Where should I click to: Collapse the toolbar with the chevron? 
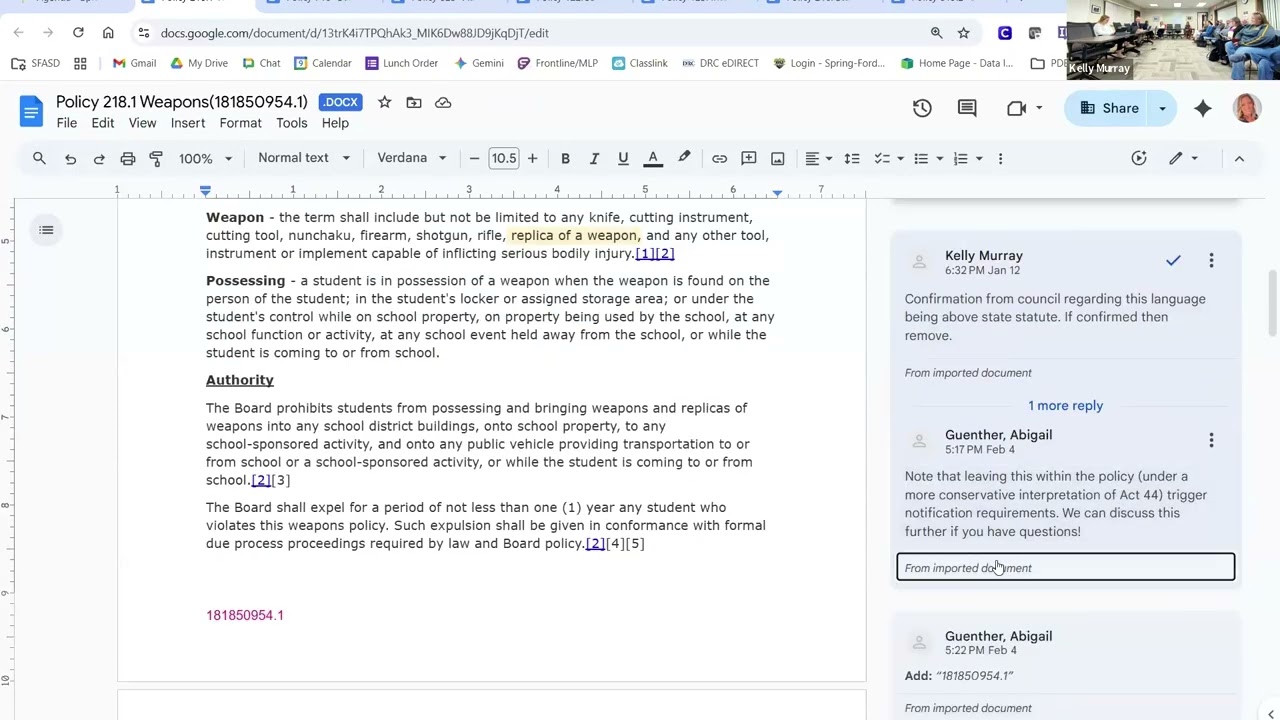pos(1239,158)
